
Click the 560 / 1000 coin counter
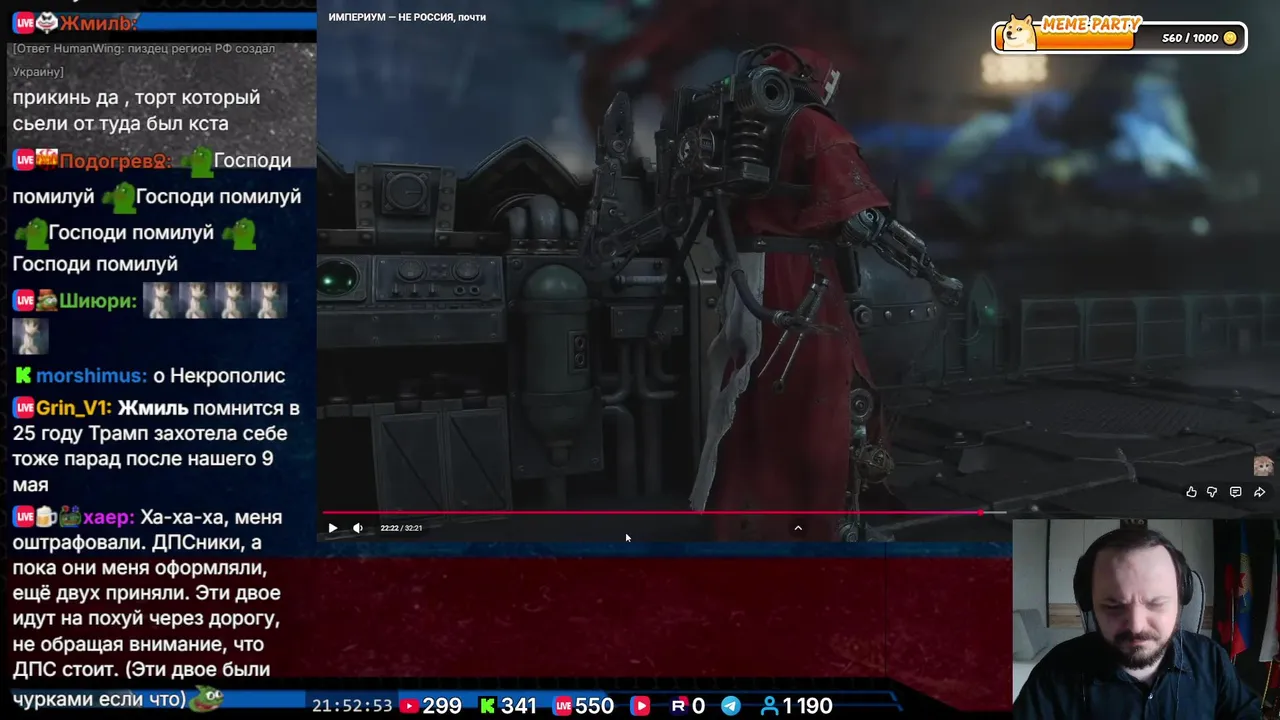(x=1190, y=38)
